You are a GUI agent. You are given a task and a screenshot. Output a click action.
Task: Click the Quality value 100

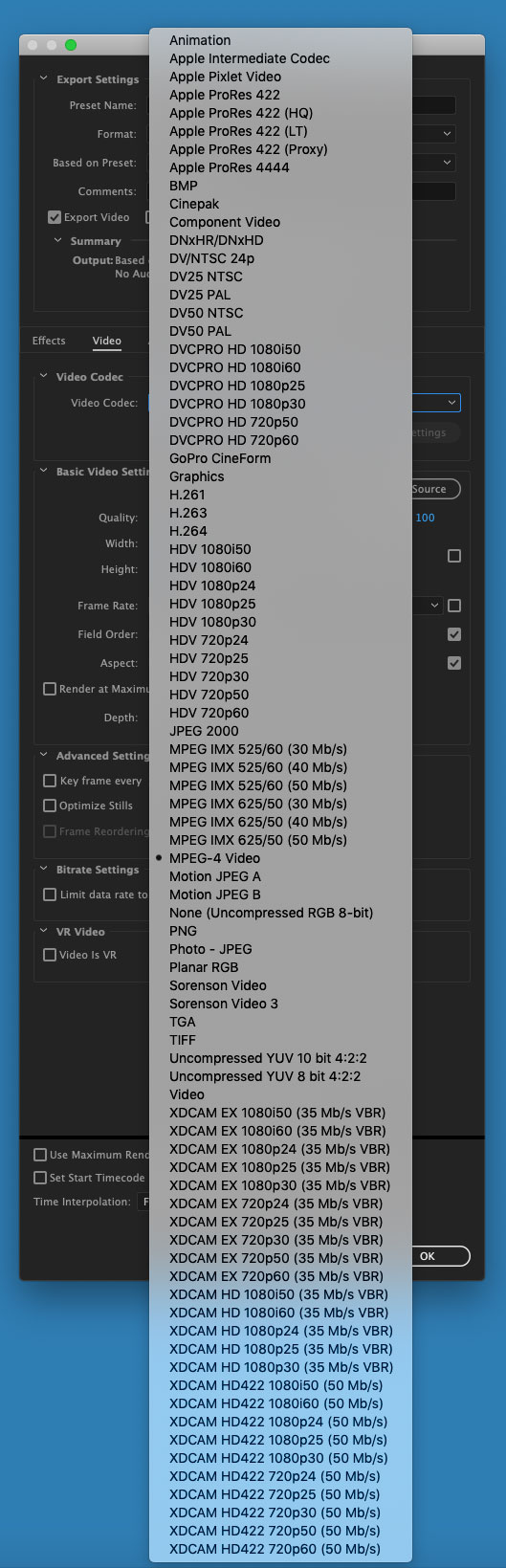(425, 518)
